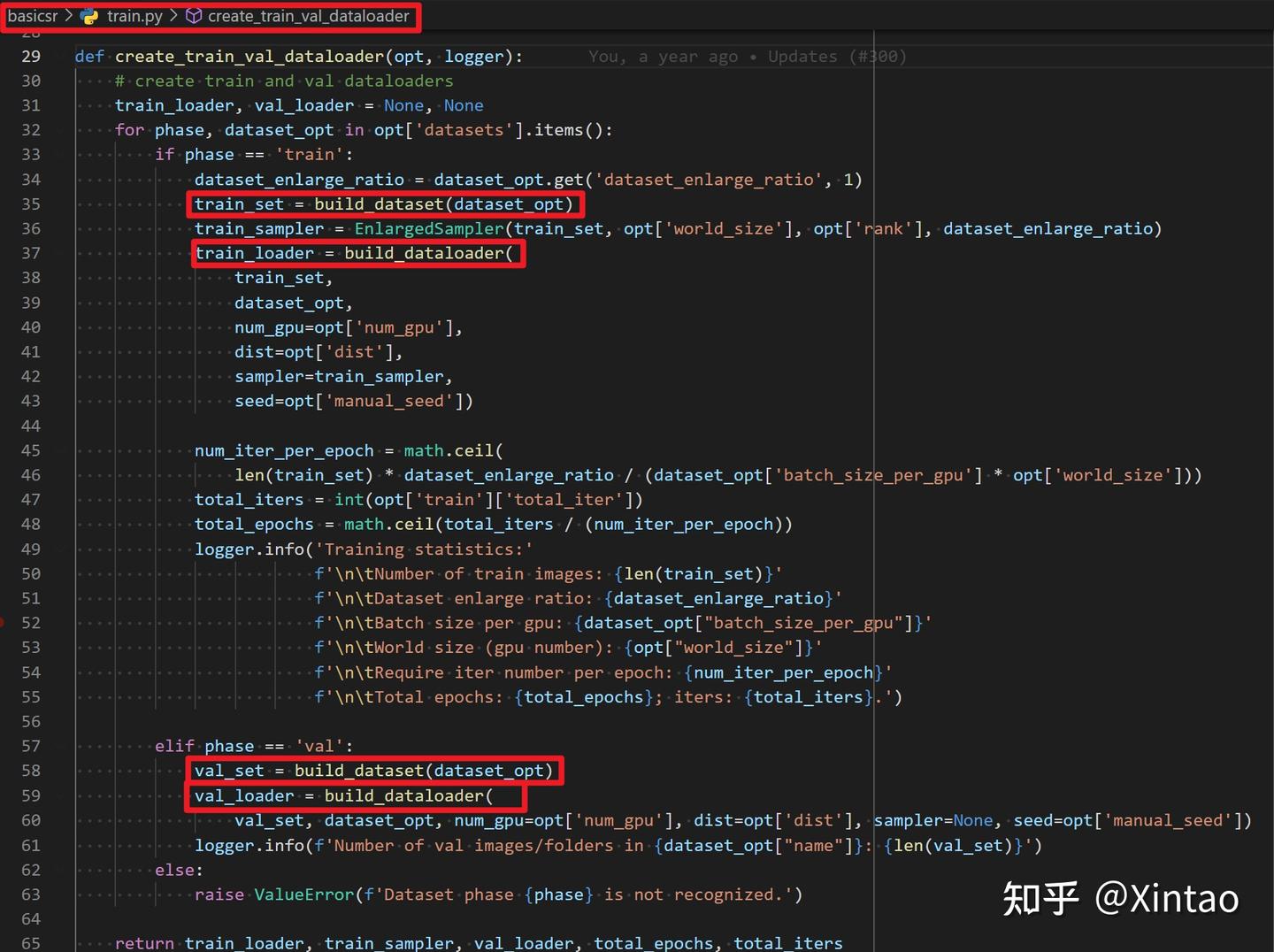Open the basicsr folder breadcrumb
Viewport: 1274px width, 952px height.
coord(33,16)
